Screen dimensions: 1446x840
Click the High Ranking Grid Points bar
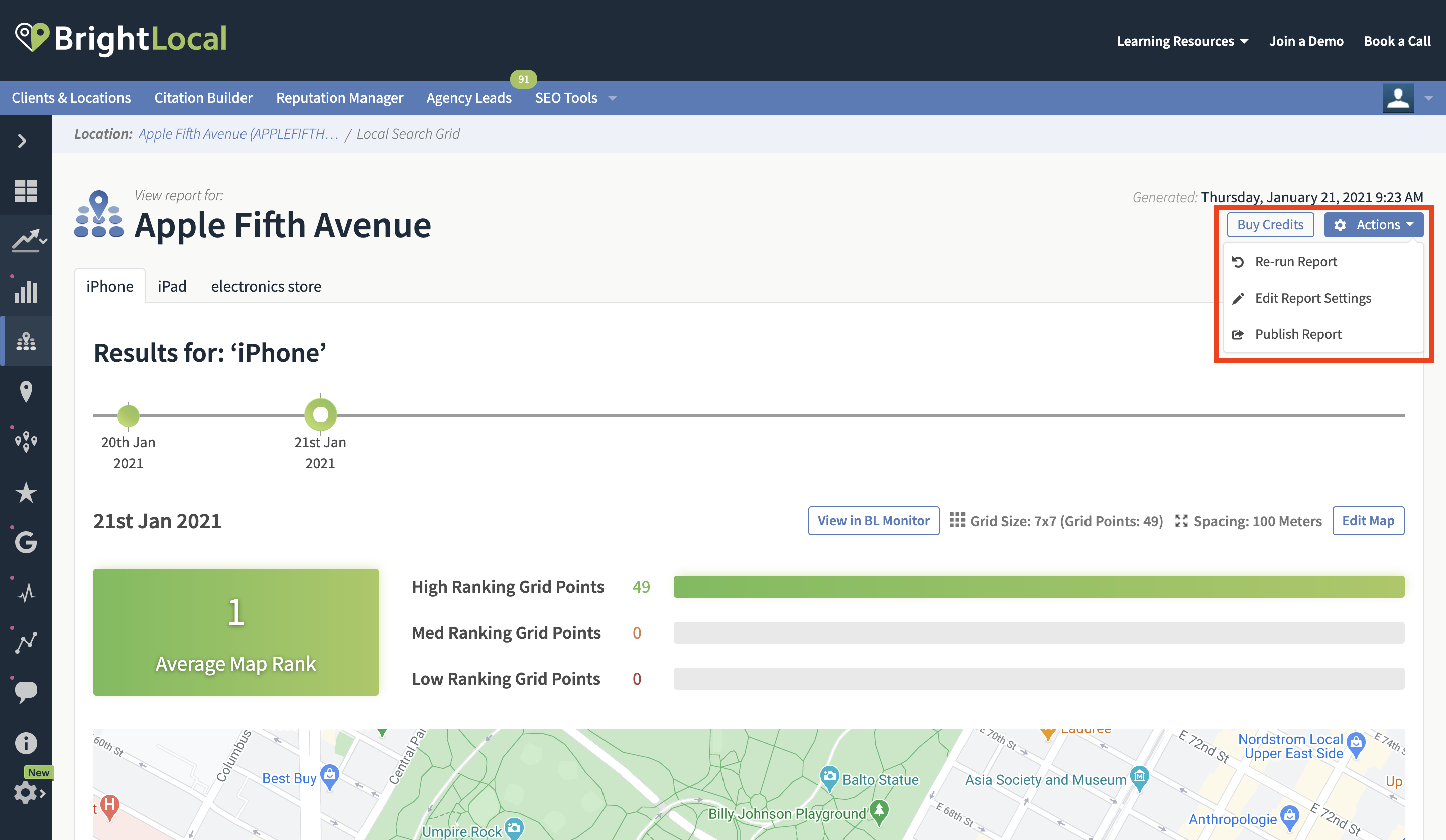click(x=1039, y=586)
